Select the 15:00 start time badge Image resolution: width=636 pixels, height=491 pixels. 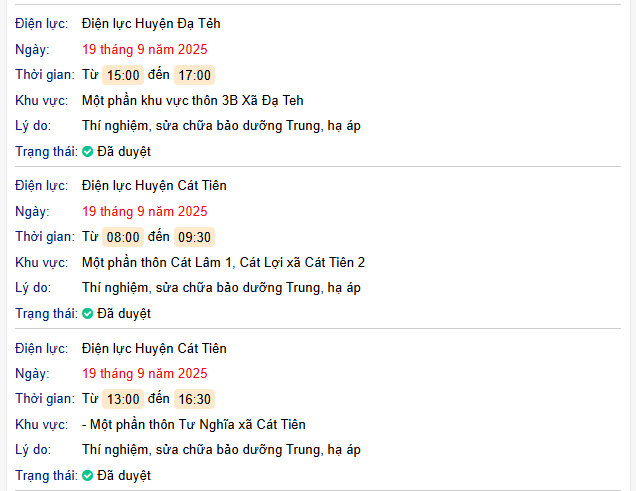pyautogui.click(x=123, y=75)
